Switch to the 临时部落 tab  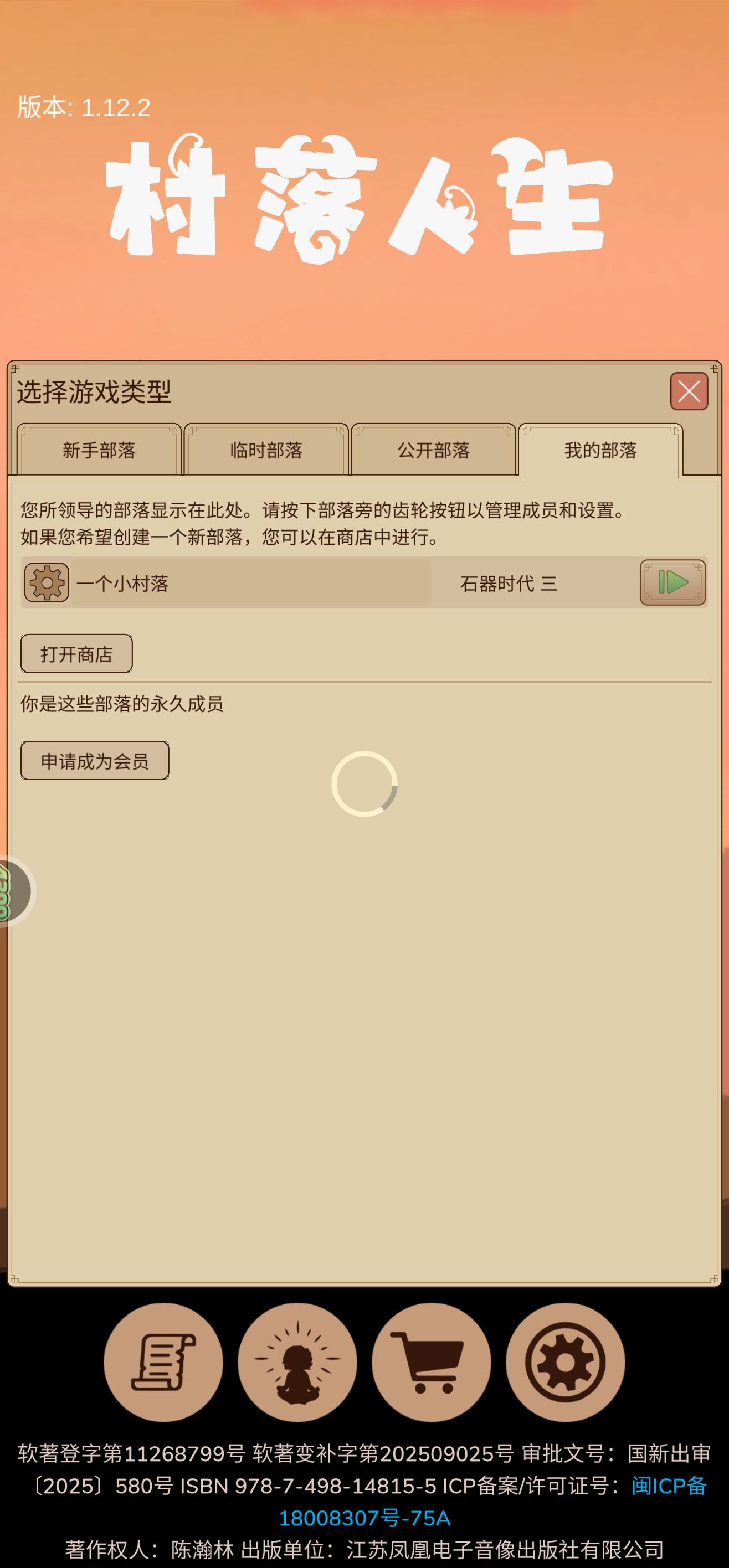tap(266, 450)
